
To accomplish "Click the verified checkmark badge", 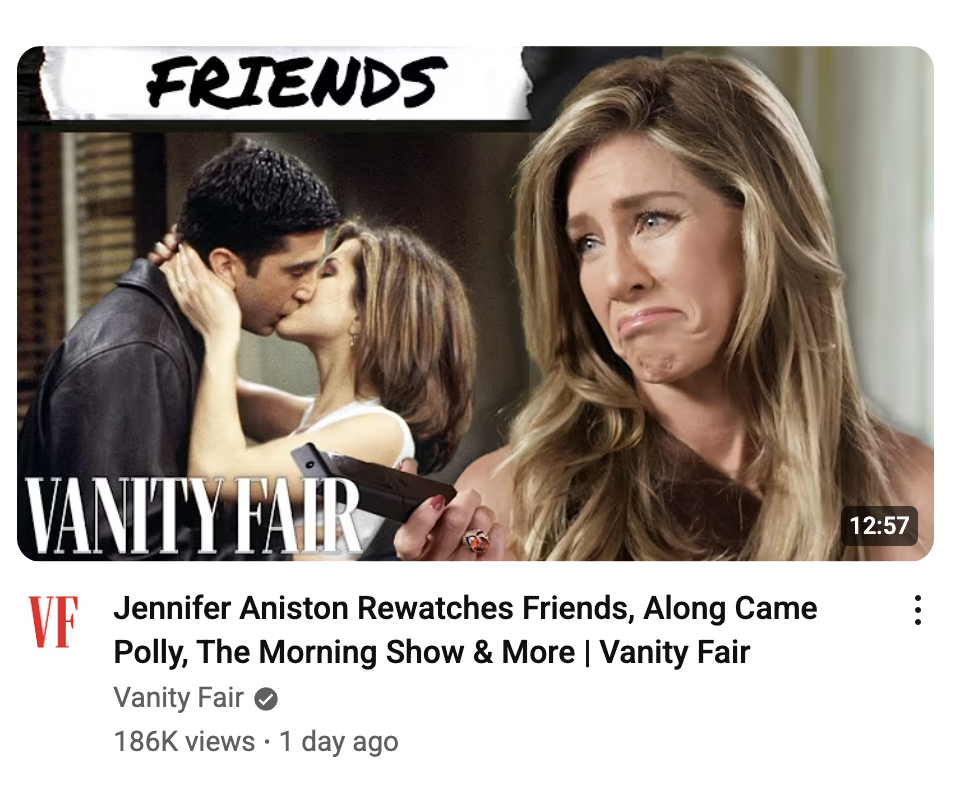I will point(266,699).
